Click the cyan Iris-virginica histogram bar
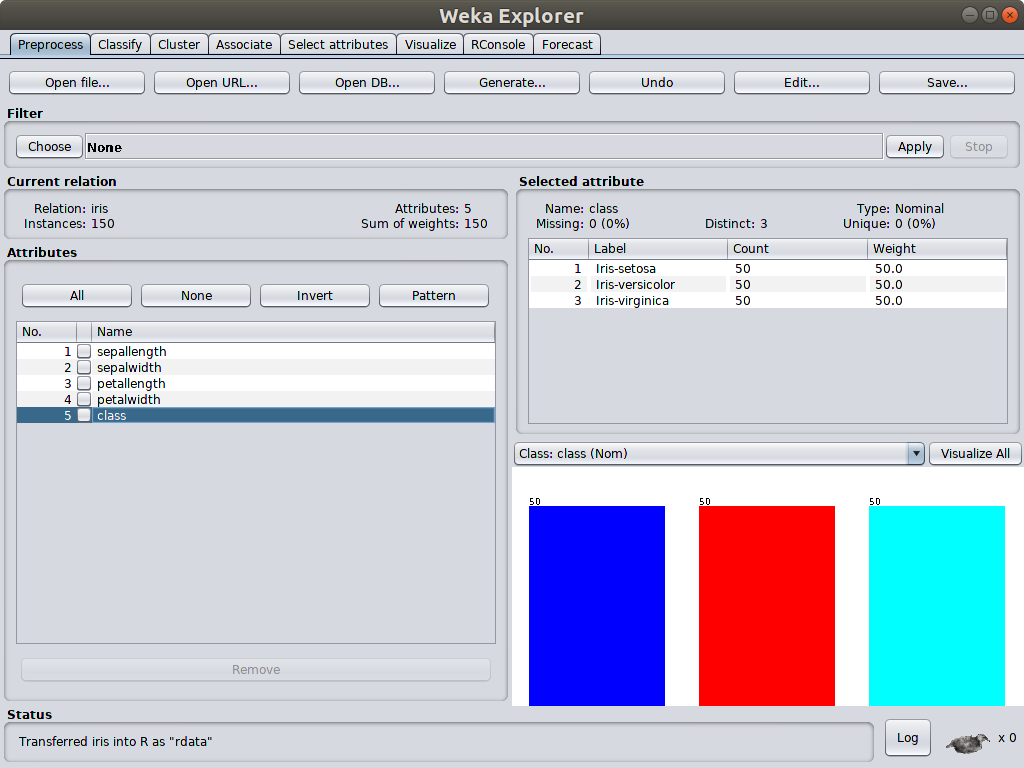 pos(936,605)
